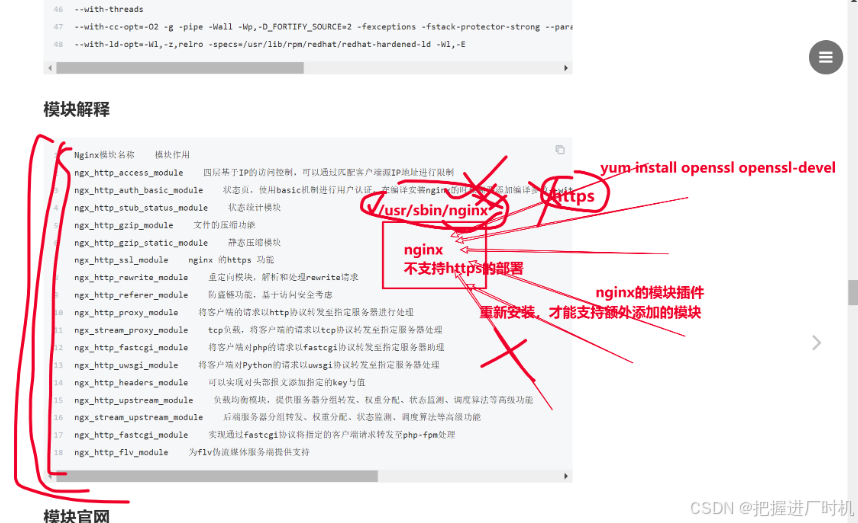Click right arrow of module list scrollbar
The width and height of the screenshot is (858, 523).
566,476
